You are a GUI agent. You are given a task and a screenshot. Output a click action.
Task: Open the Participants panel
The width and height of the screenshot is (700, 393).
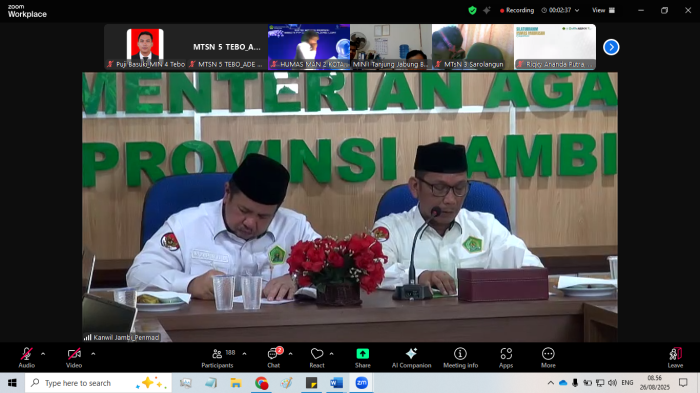point(217,358)
